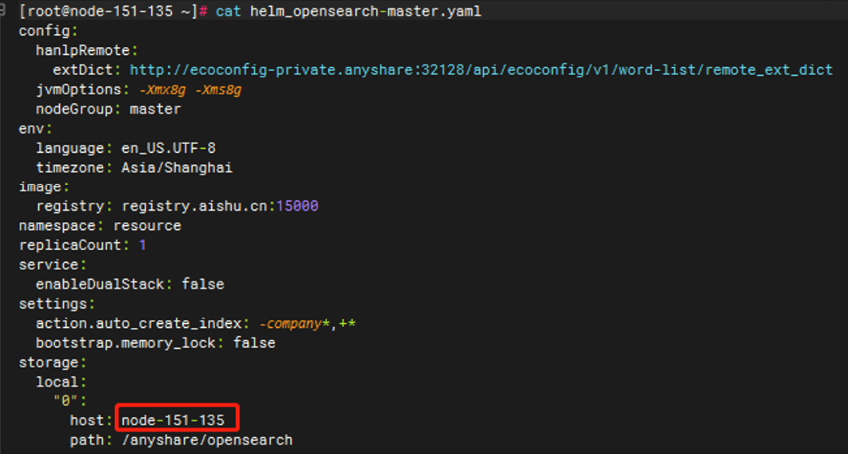Click the namespace resource value
Screen dimensions: 848x454
tap(147, 226)
